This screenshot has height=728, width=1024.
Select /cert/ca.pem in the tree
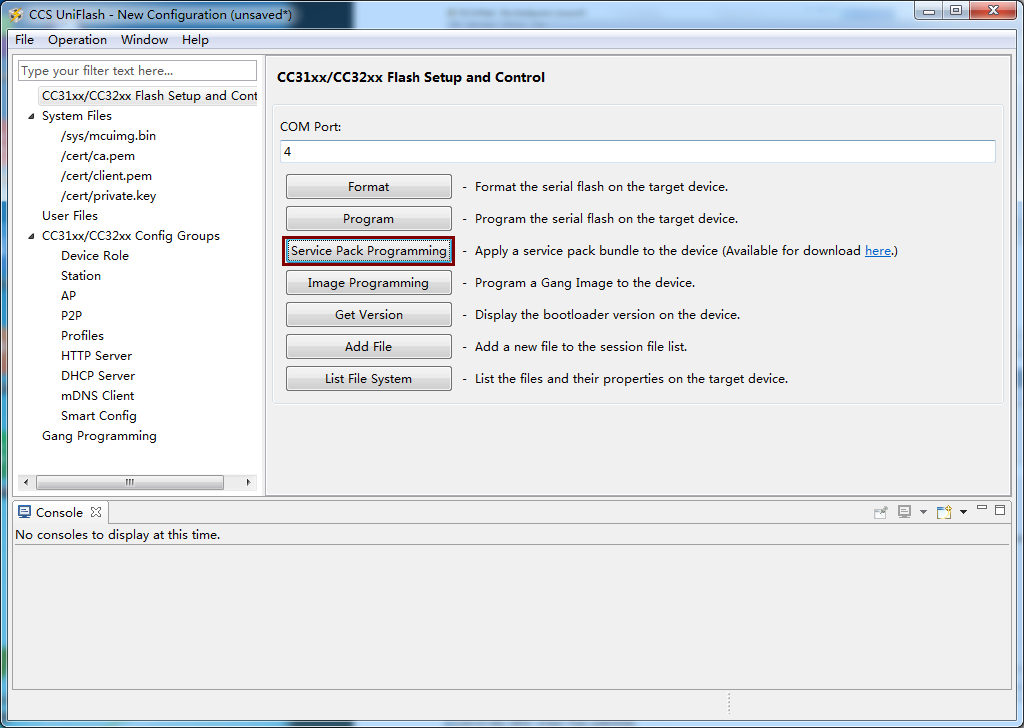[98, 156]
